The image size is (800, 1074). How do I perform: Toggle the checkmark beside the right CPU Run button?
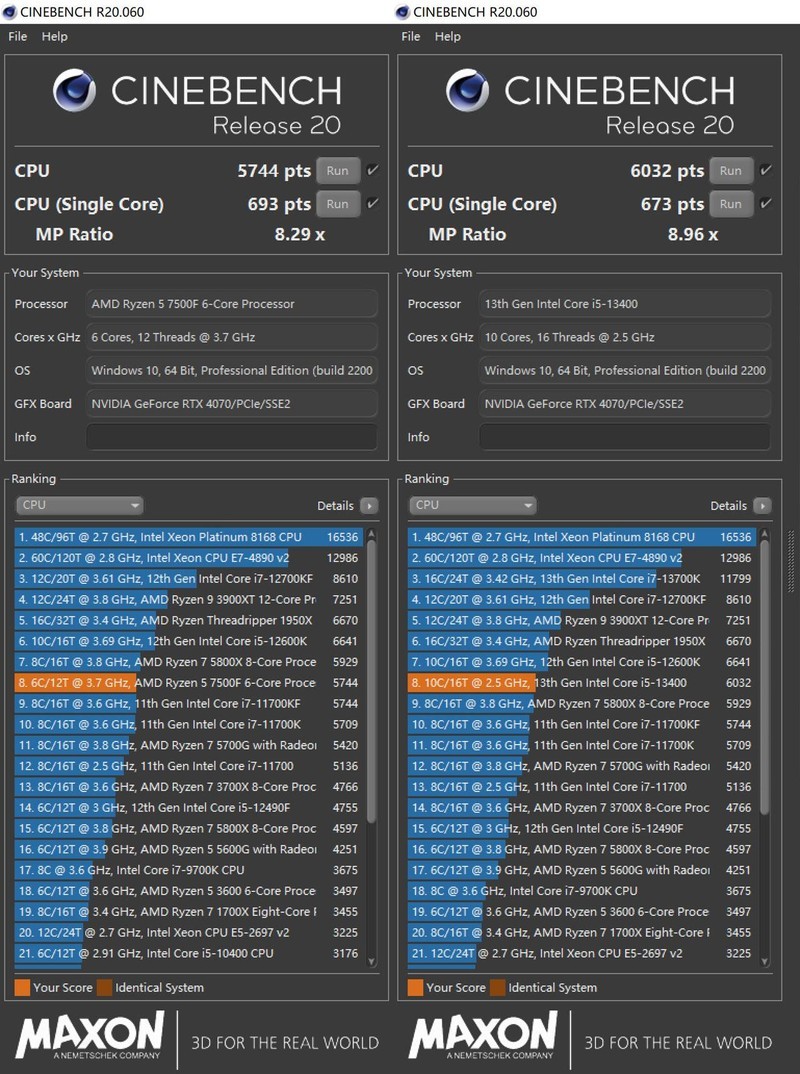pos(765,170)
